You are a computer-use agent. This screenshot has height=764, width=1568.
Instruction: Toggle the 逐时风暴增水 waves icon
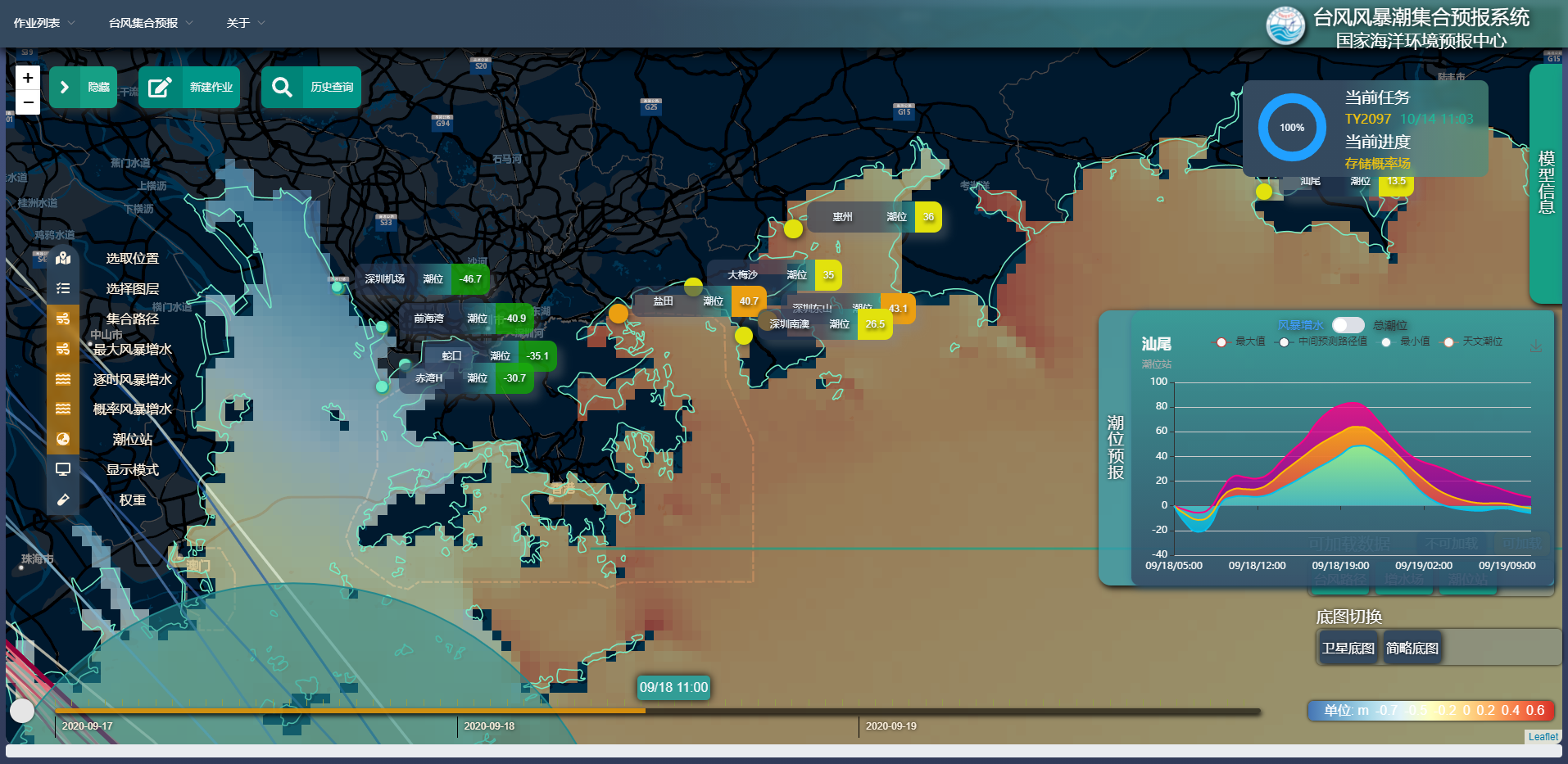click(63, 379)
